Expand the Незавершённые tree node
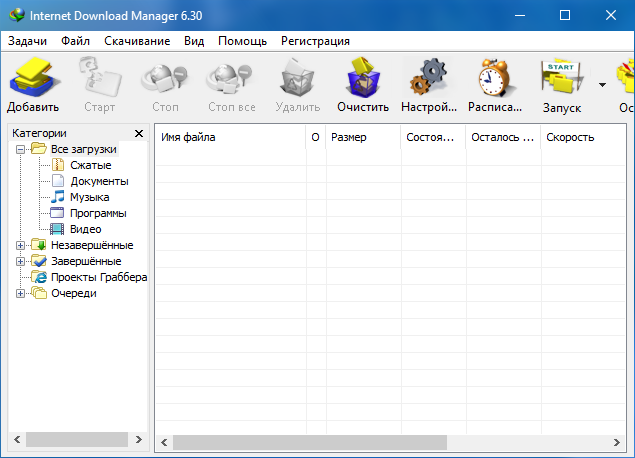The width and height of the screenshot is (635, 458). 21,245
